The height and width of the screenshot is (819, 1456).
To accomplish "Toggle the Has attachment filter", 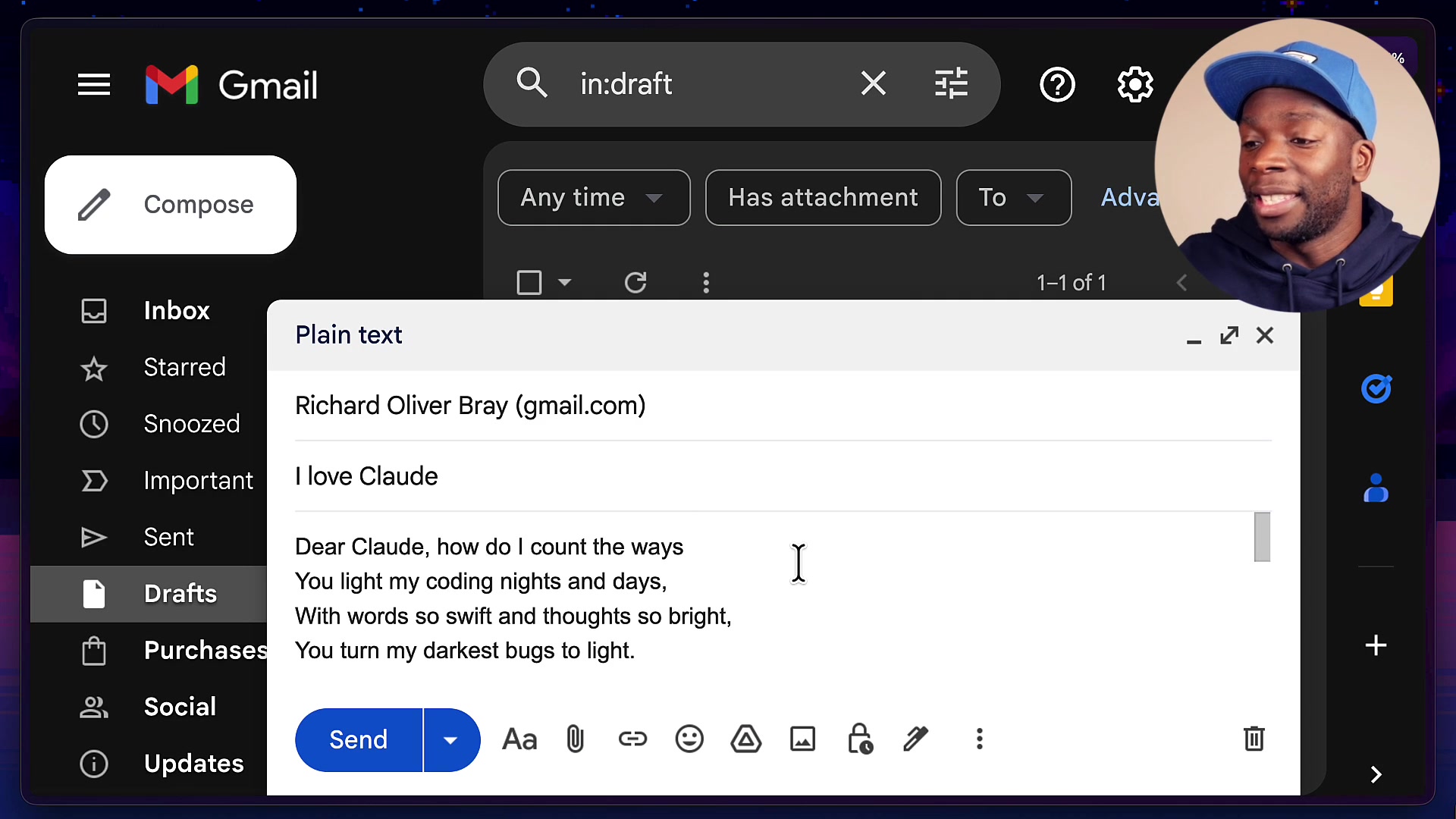I will point(823,198).
